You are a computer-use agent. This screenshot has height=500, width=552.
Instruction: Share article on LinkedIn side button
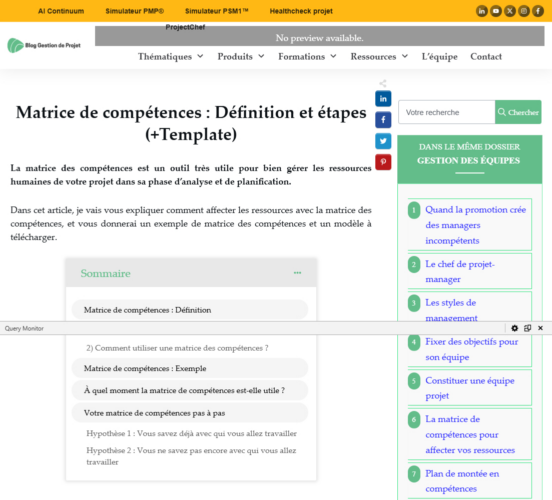[x=383, y=99]
